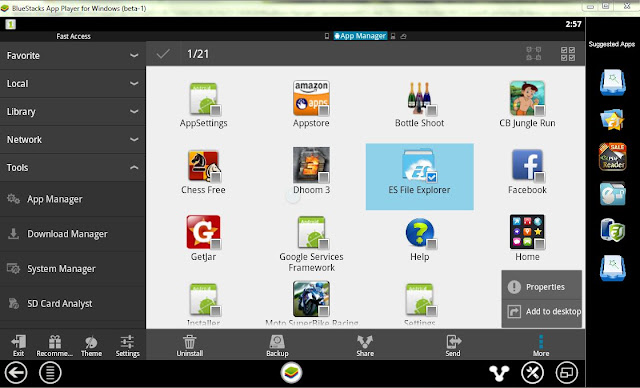Viewport: 640px width, 388px height.
Task: Select the Google Services Framework icon
Action: pyautogui.click(x=311, y=232)
